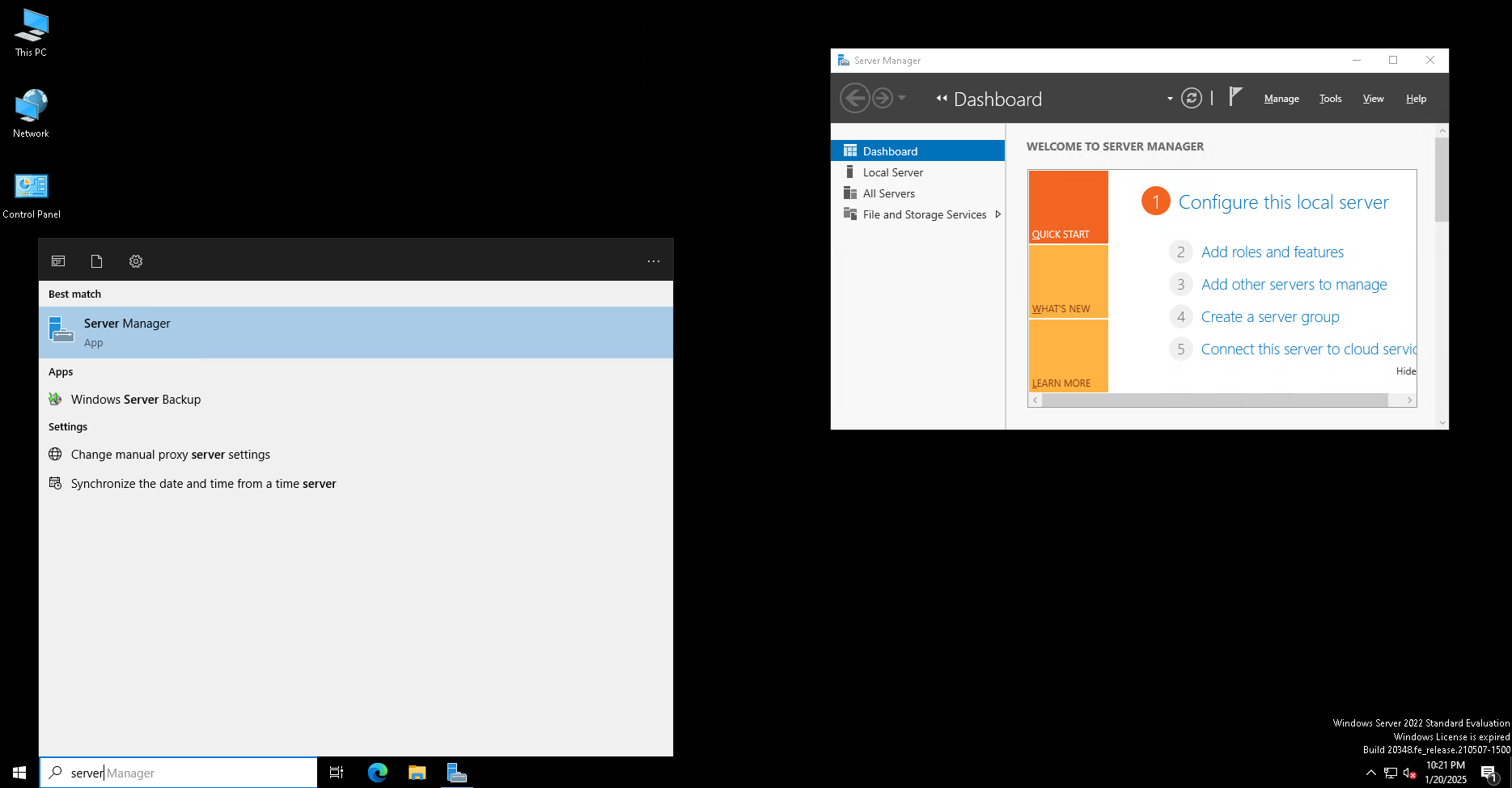Click the Dashboard breadcrumb title

pyautogui.click(x=997, y=99)
